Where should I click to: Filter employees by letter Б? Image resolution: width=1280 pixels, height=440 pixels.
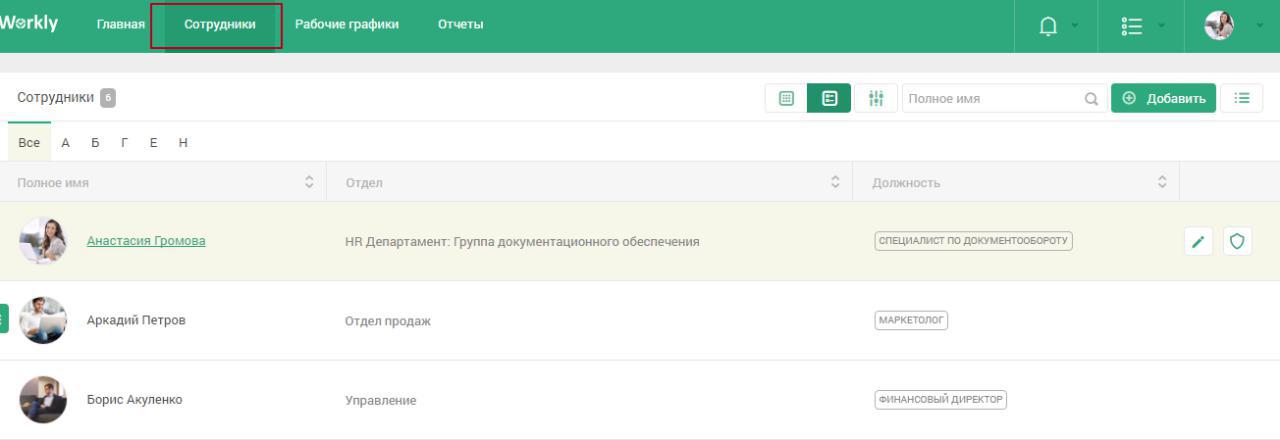tap(95, 143)
